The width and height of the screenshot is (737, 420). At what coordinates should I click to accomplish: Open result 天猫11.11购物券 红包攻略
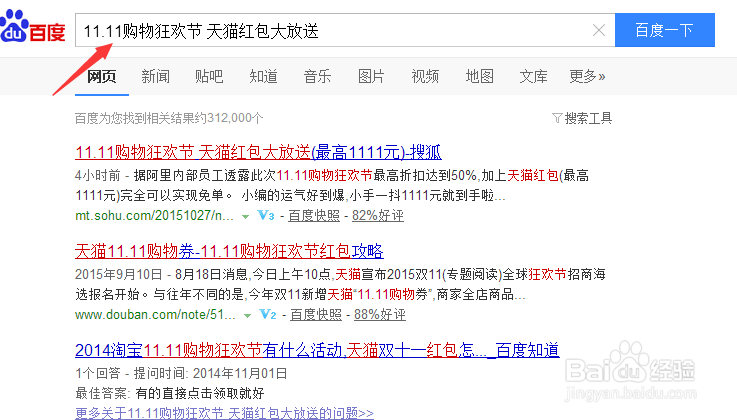(229, 251)
